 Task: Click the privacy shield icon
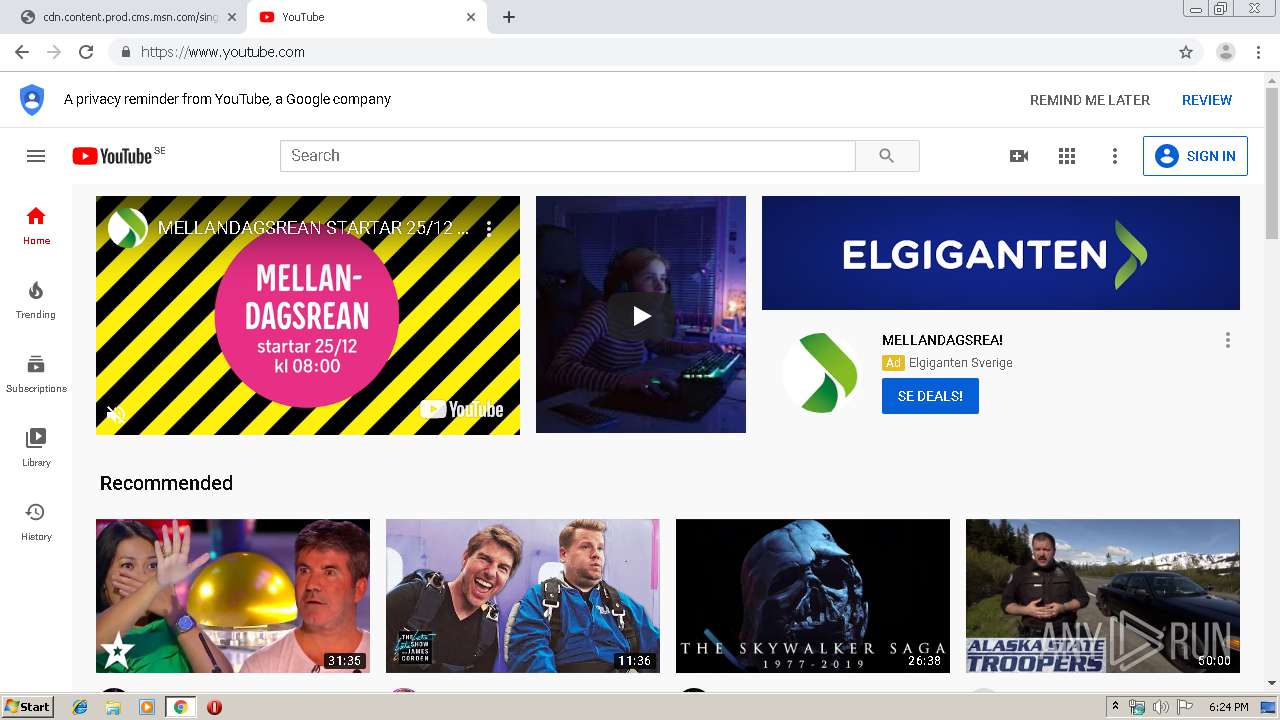32,99
